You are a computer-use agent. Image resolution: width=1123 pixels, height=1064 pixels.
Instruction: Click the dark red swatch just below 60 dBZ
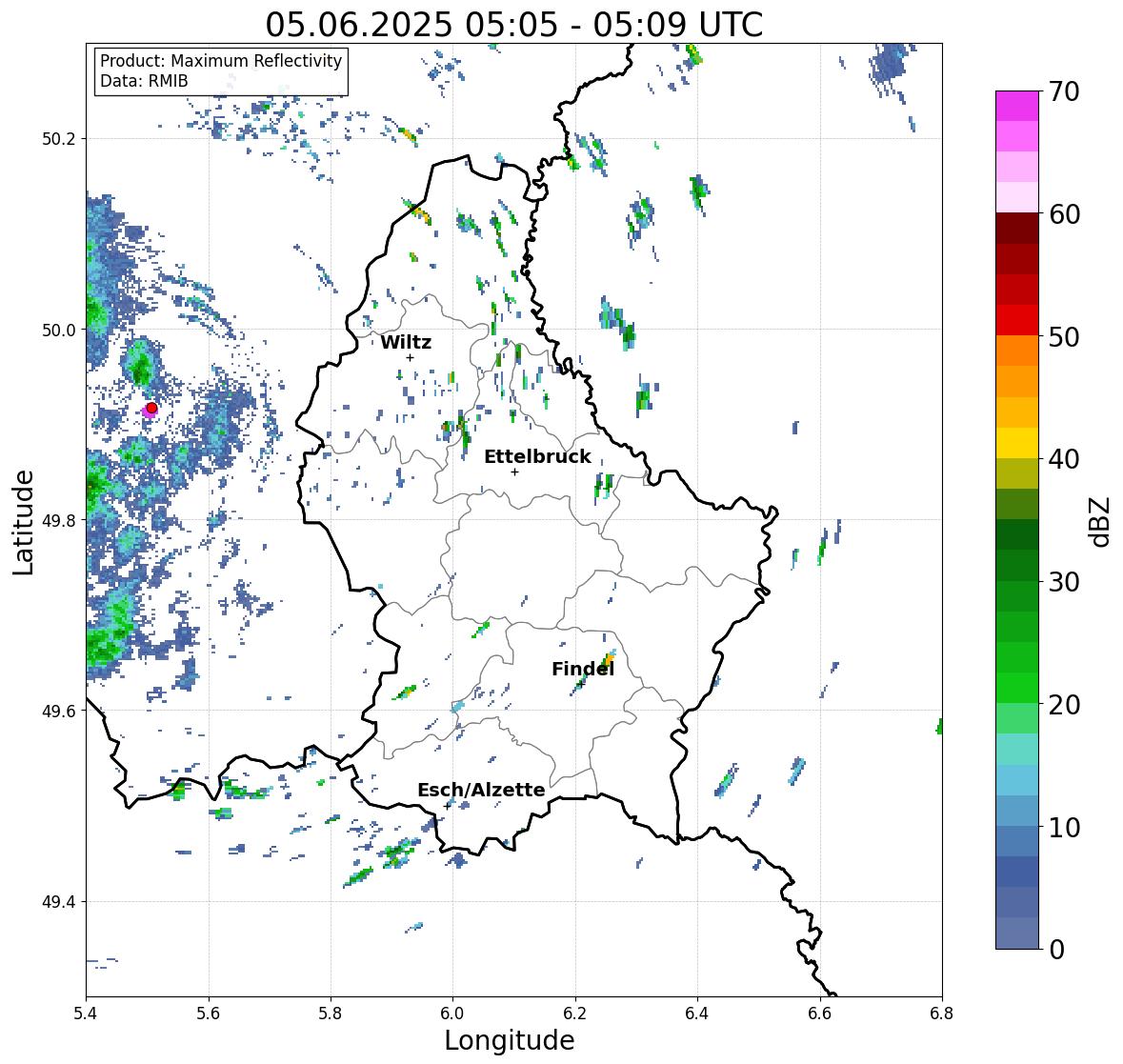(x=1017, y=229)
